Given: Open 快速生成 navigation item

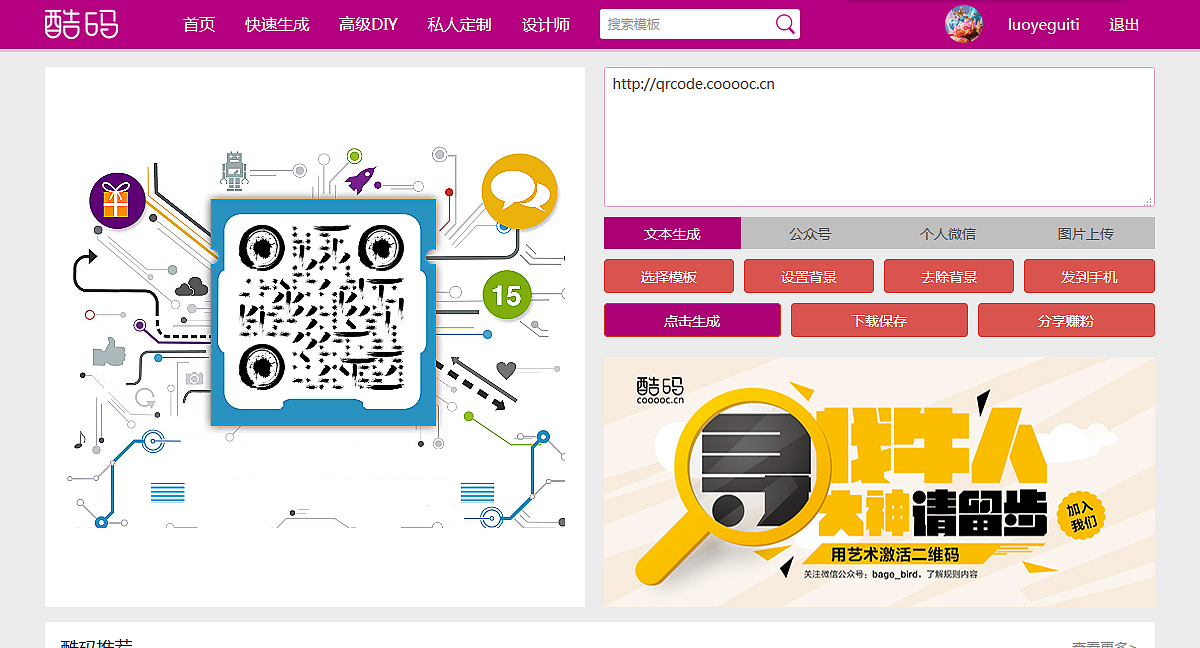Looking at the screenshot, I should click(x=277, y=24).
